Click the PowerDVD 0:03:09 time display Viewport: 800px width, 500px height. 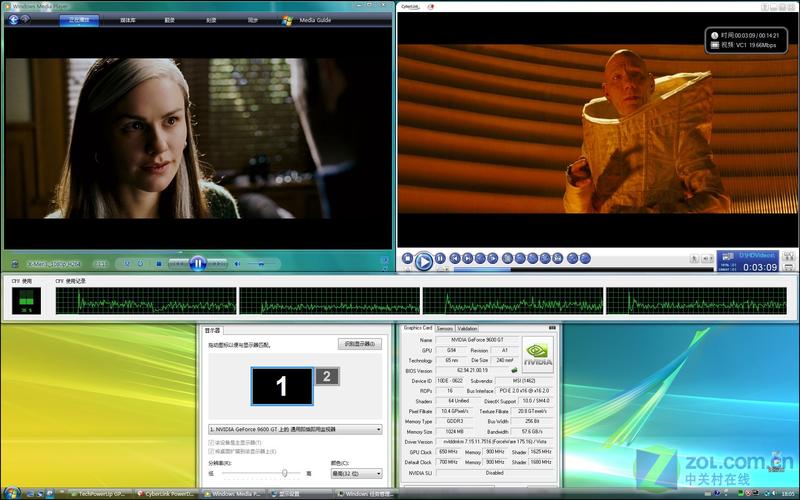[760, 267]
